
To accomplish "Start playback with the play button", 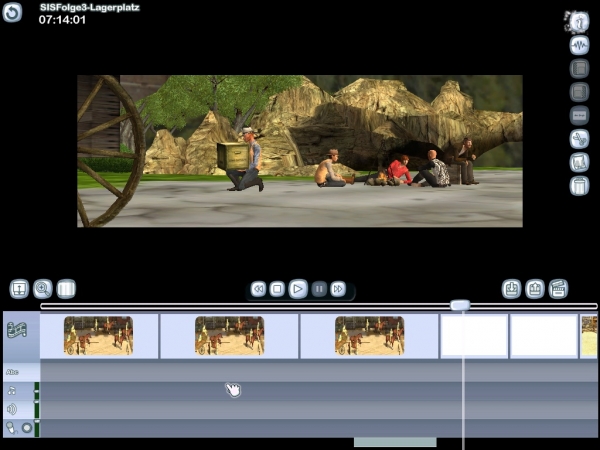I will tap(298, 289).
